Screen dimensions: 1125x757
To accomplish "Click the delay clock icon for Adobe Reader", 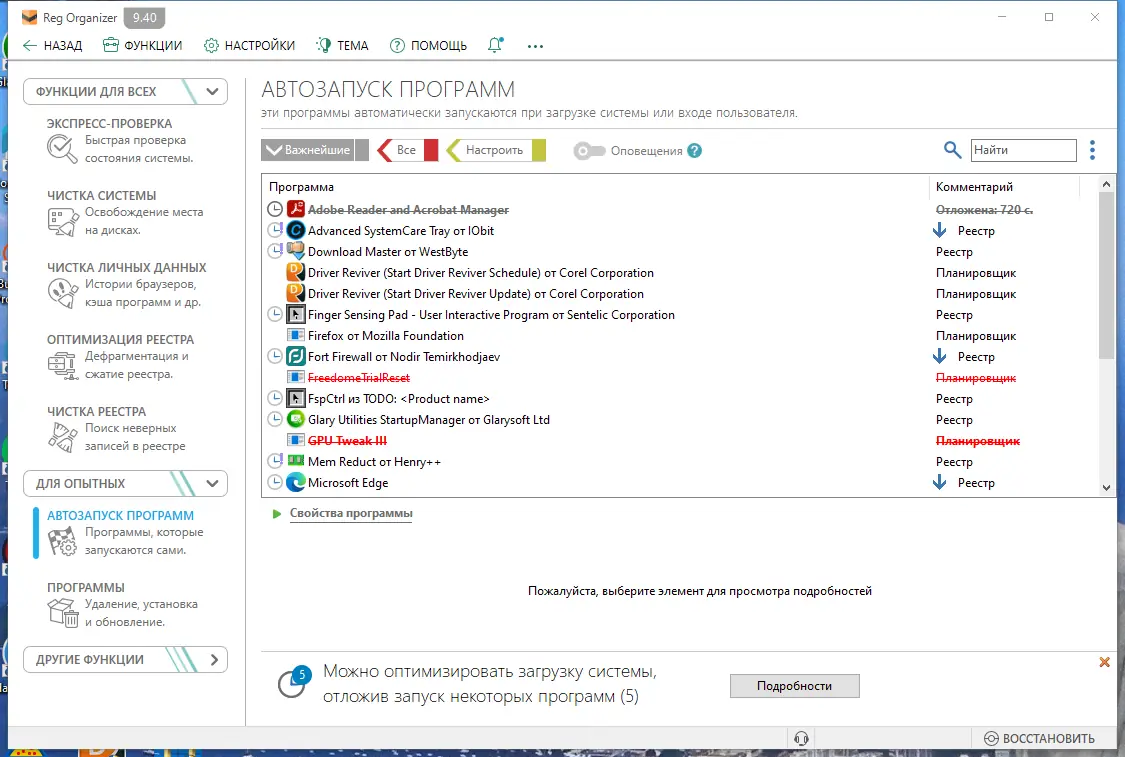I will coord(275,210).
